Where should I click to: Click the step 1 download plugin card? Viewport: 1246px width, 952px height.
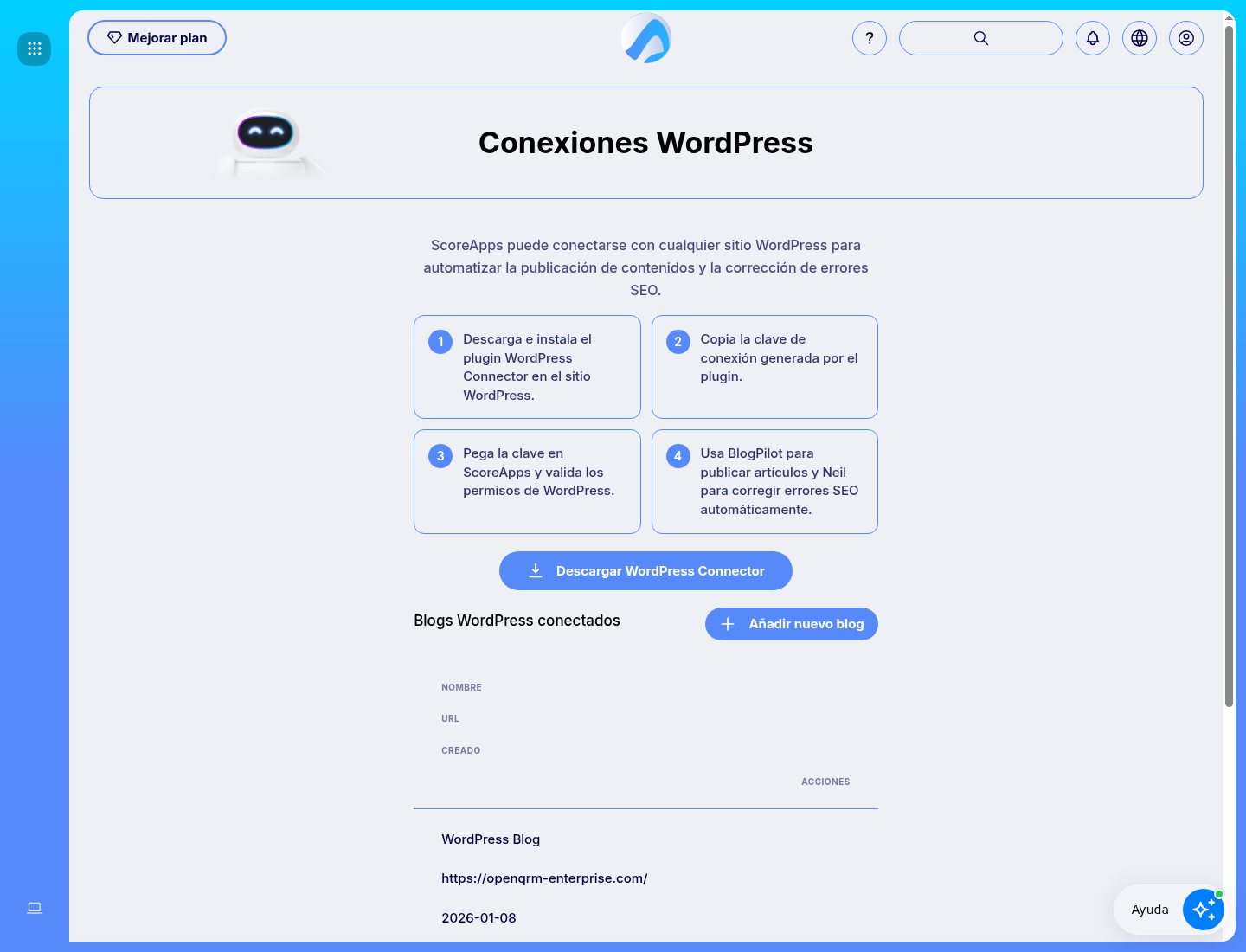click(x=527, y=367)
